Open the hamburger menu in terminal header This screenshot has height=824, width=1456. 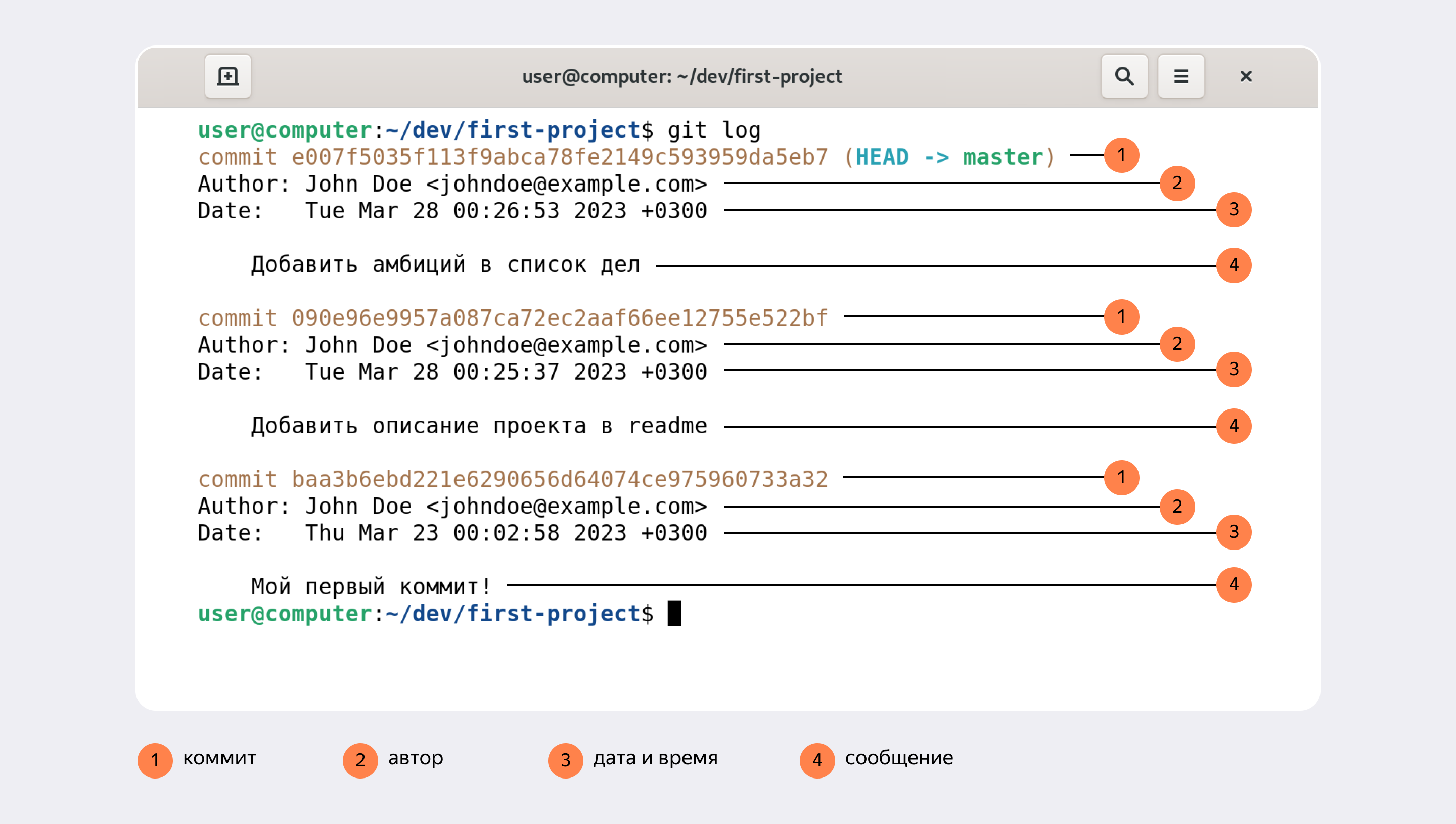1180,76
